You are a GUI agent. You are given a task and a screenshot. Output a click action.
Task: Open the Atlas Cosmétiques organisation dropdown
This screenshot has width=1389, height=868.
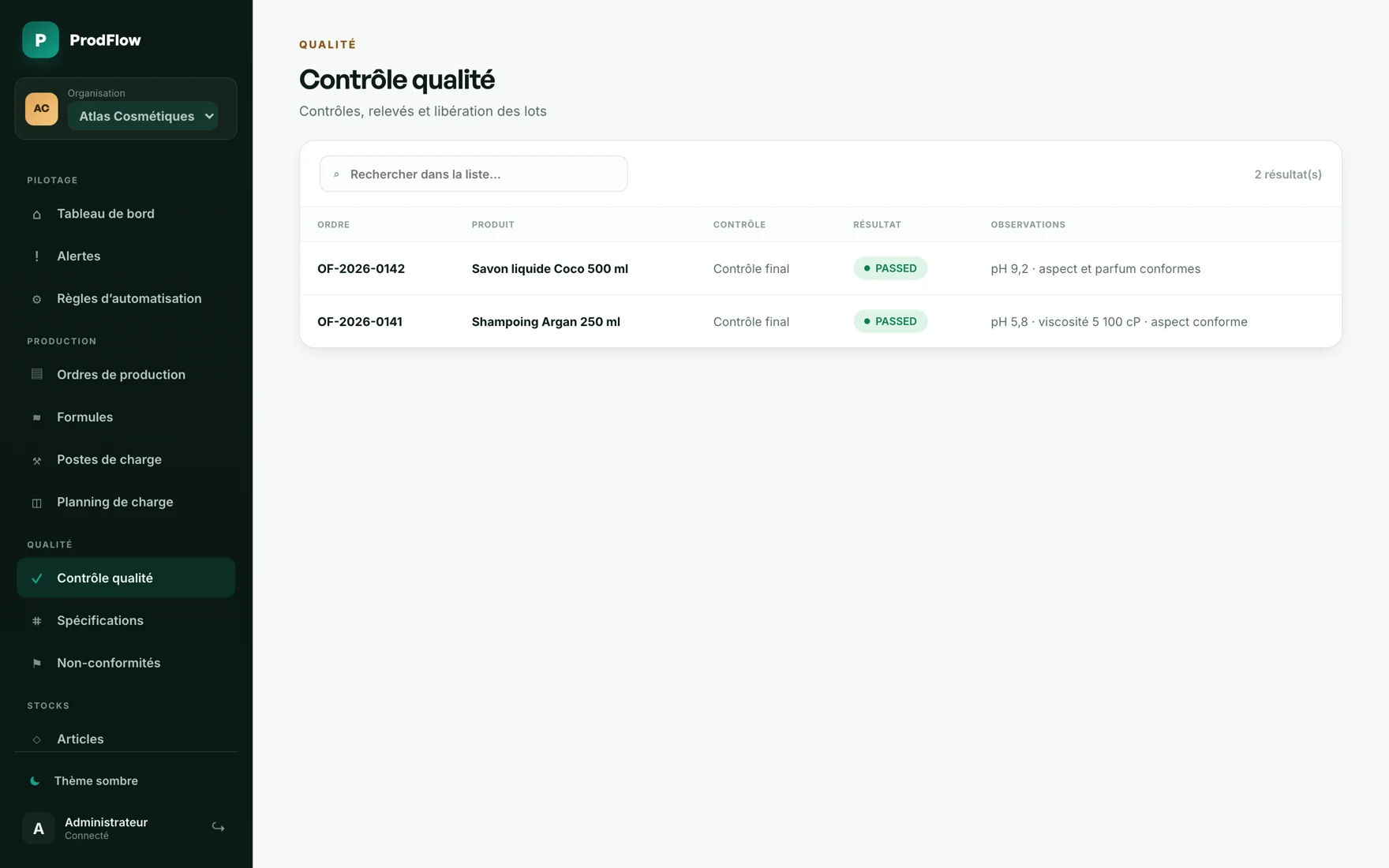click(x=143, y=116)
